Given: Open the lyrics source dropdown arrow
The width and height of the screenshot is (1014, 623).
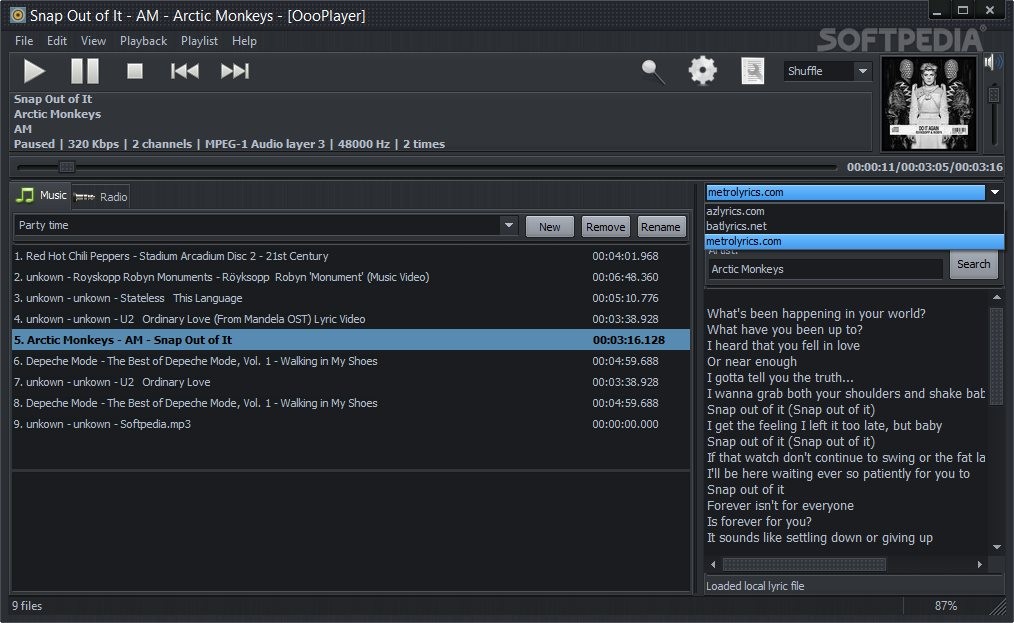Looking at the screenshot, I should coord(995,192).
